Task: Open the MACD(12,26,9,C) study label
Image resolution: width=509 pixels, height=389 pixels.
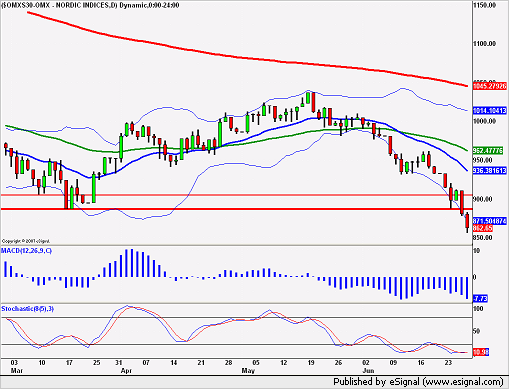Action: [x=26, y=251]
